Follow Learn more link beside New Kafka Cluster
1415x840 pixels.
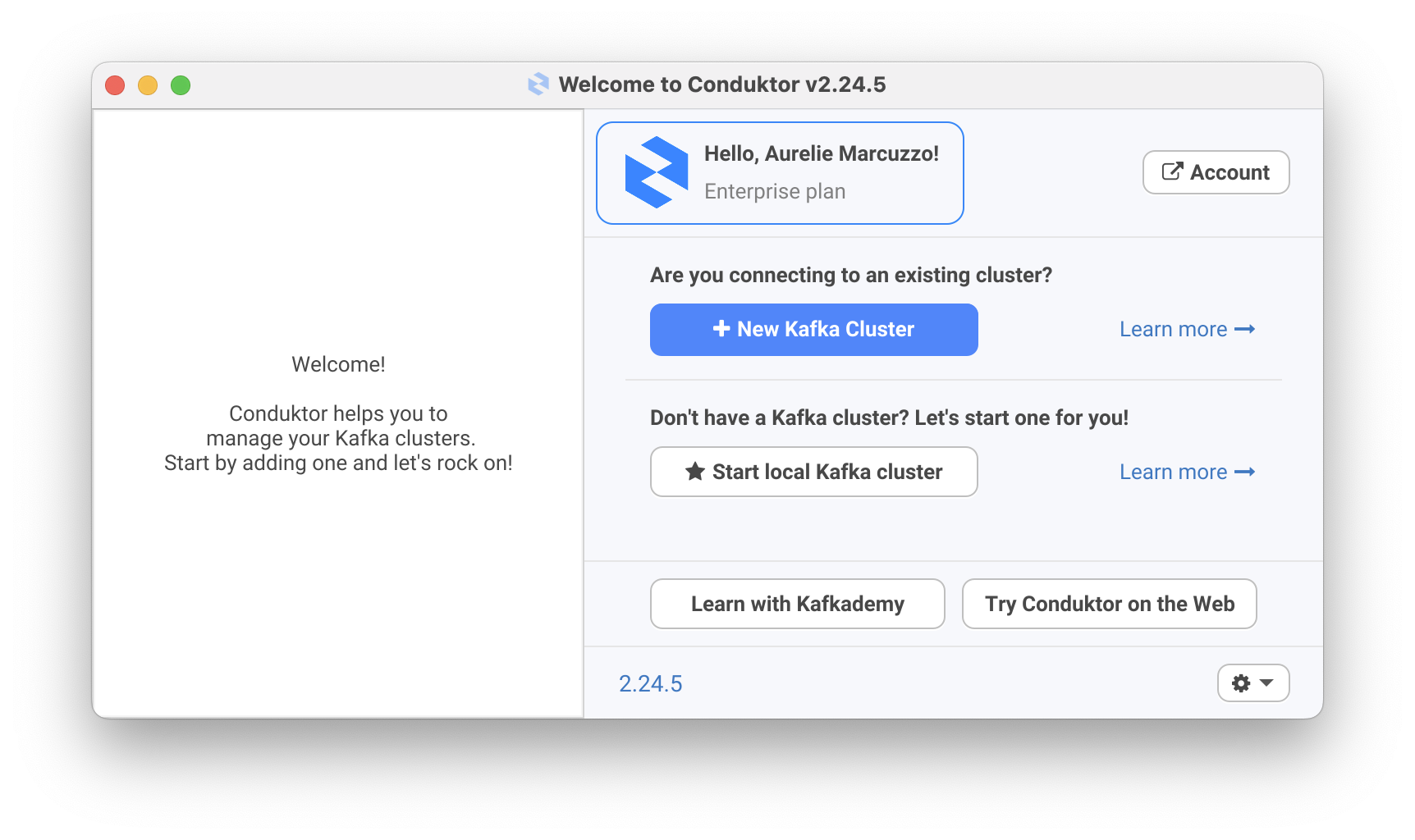pyautogui.click(x=1187, y=329)
